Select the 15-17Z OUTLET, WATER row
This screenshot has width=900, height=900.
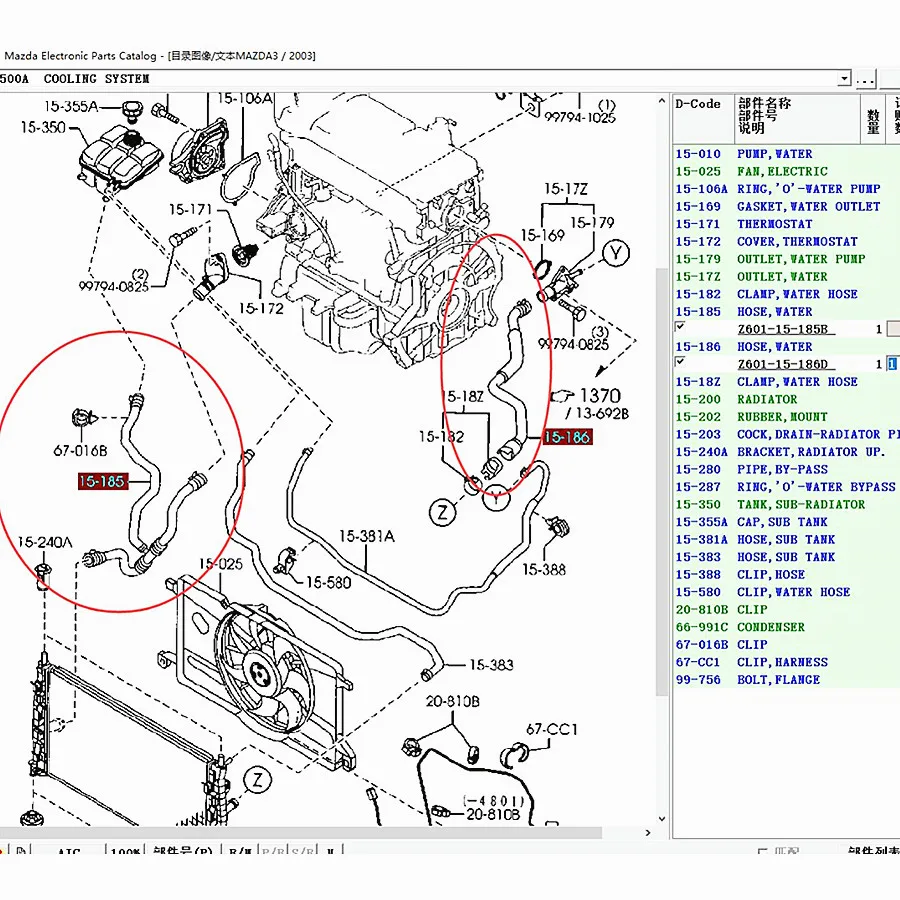[x=786, y=277]
